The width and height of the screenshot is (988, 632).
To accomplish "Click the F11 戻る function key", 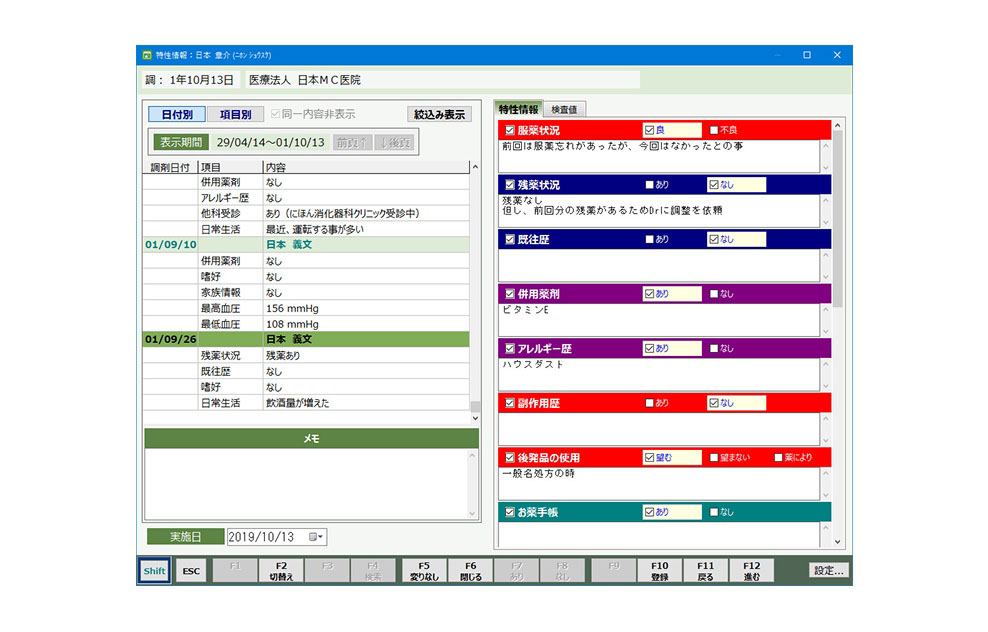I will [x=706, y=571].
